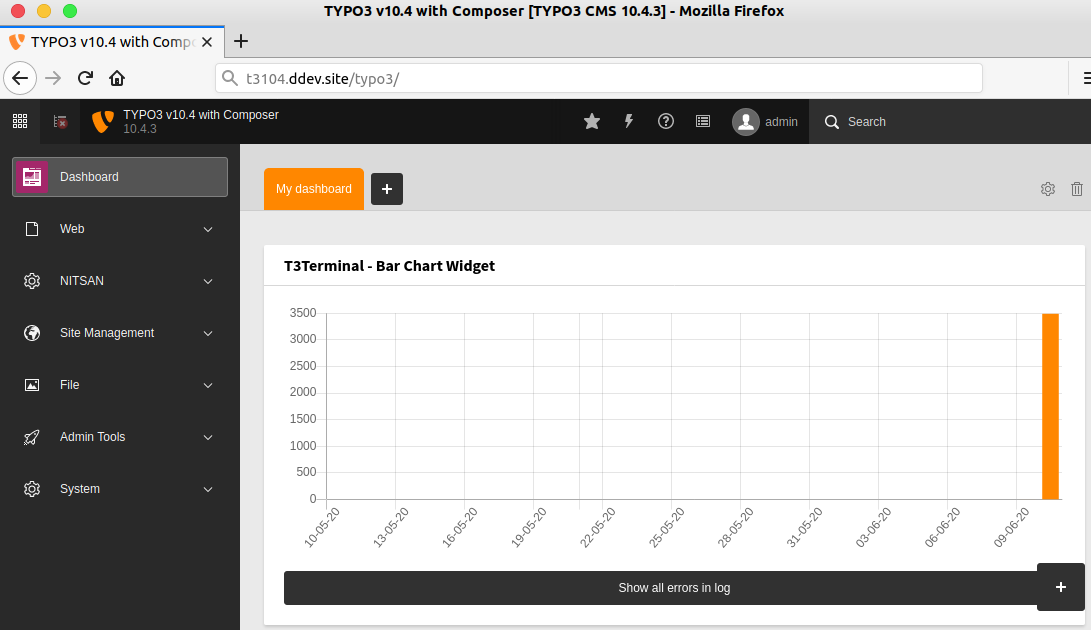Add a new dashboard tab
Viewport: 1091px width, 630px height.
pyautogui.click(x=387, y=189)
